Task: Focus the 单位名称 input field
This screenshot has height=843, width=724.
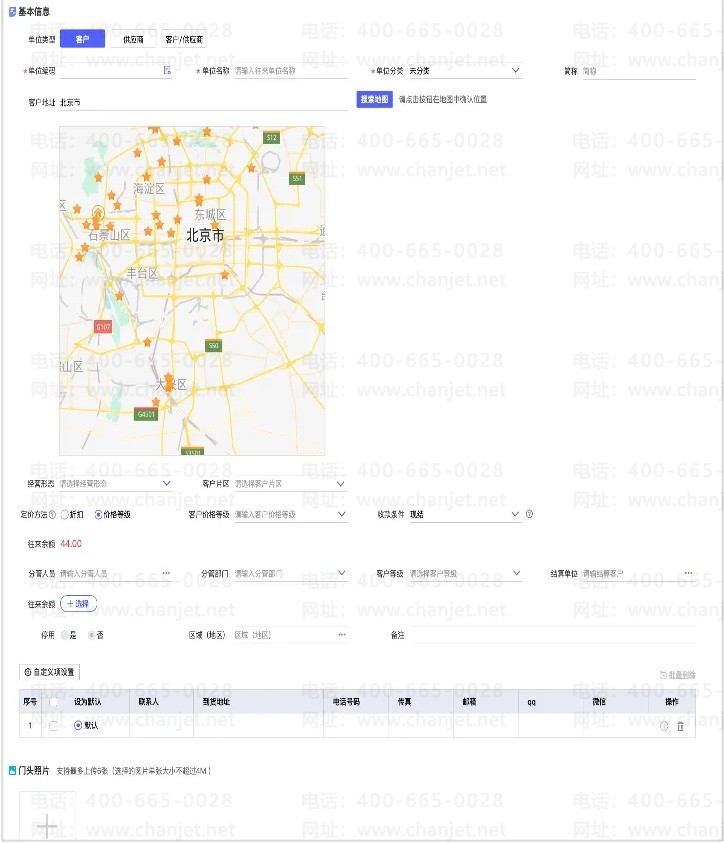Action: click(x=290, y=70)
